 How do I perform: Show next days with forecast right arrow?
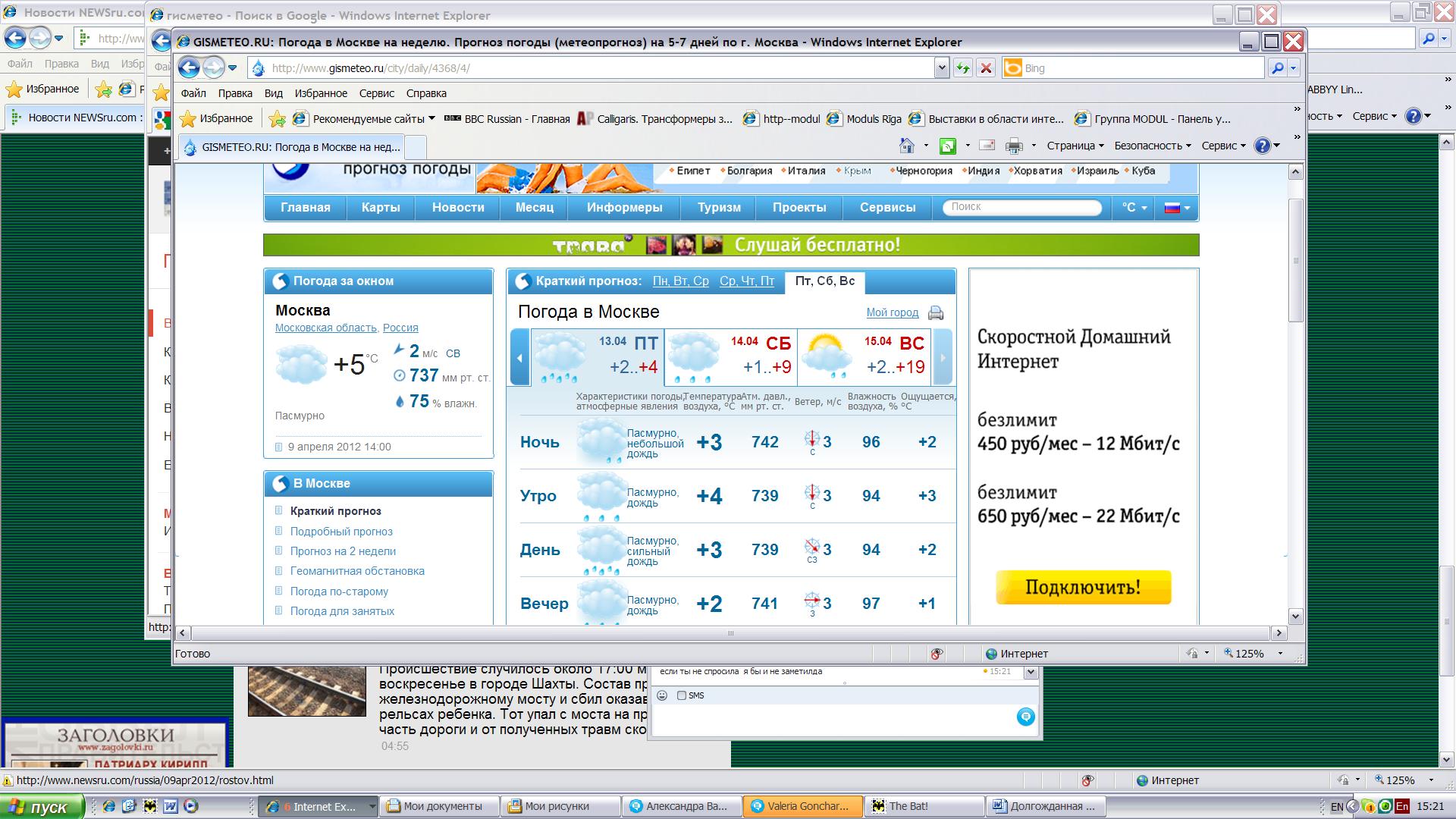943,357
